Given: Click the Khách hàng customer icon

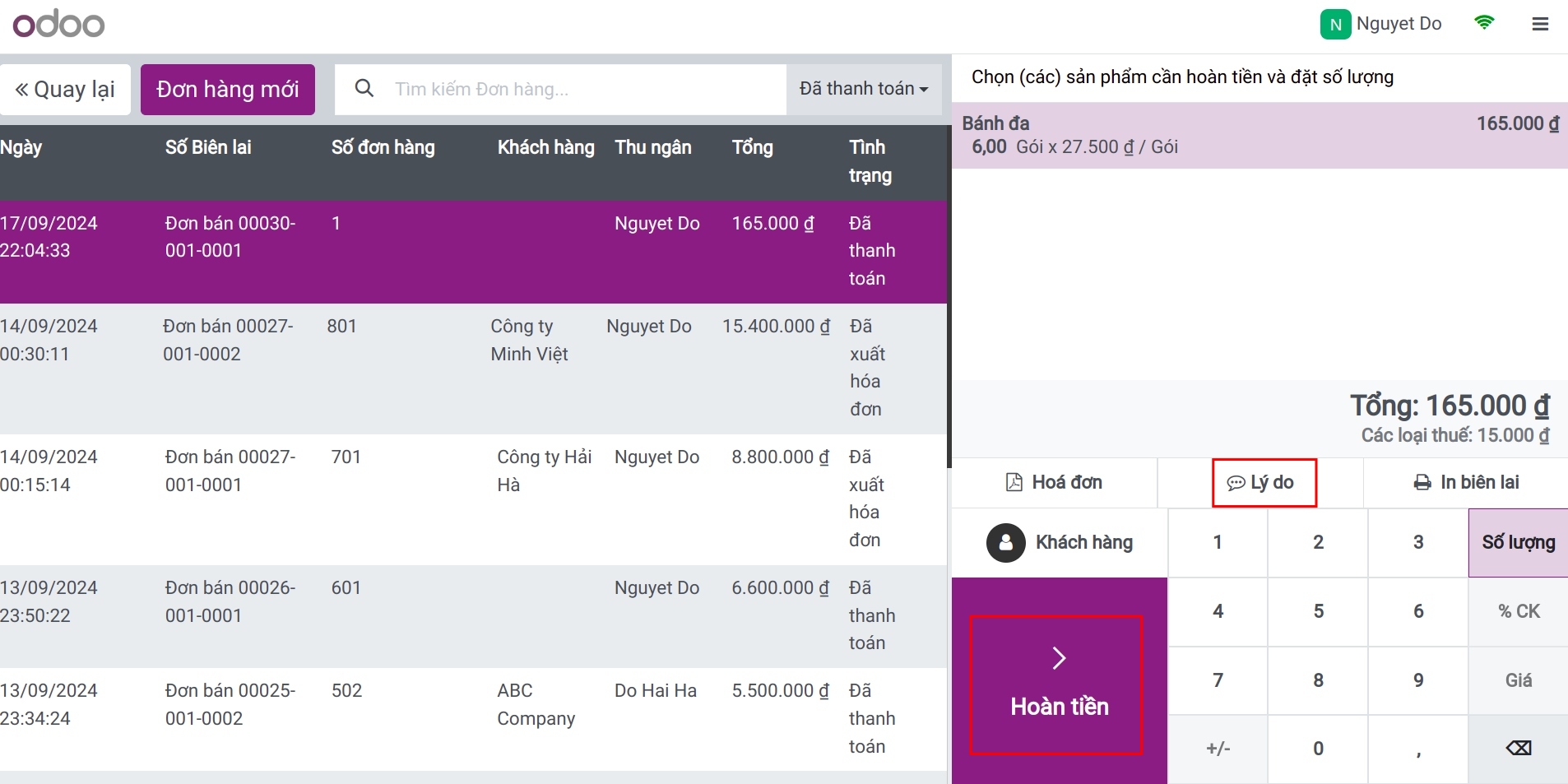Looking at the screenshot, I should pyautogui.click(x=1005, y=543).
